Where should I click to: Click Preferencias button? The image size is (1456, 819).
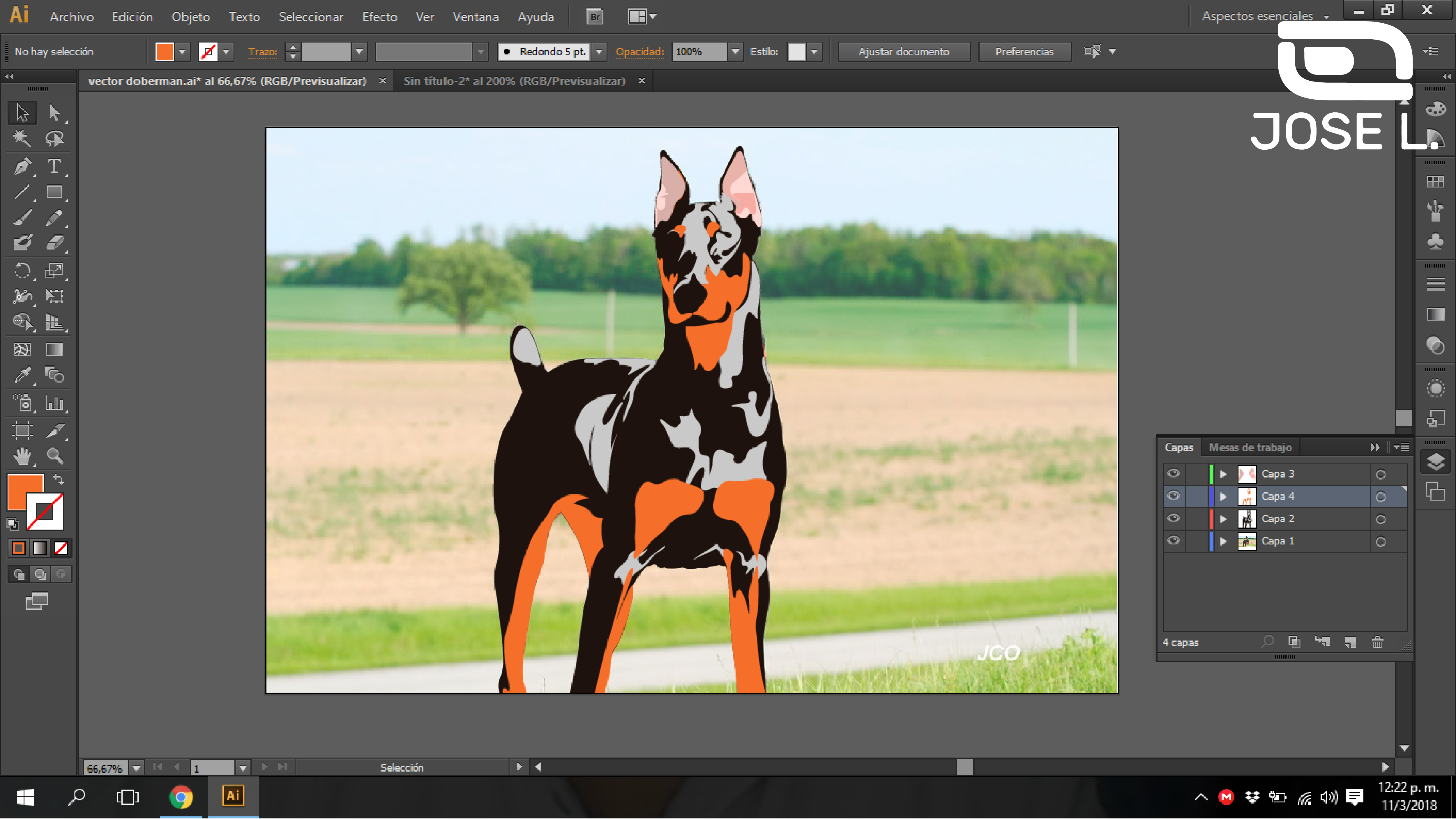click(x=1024, y=52)
